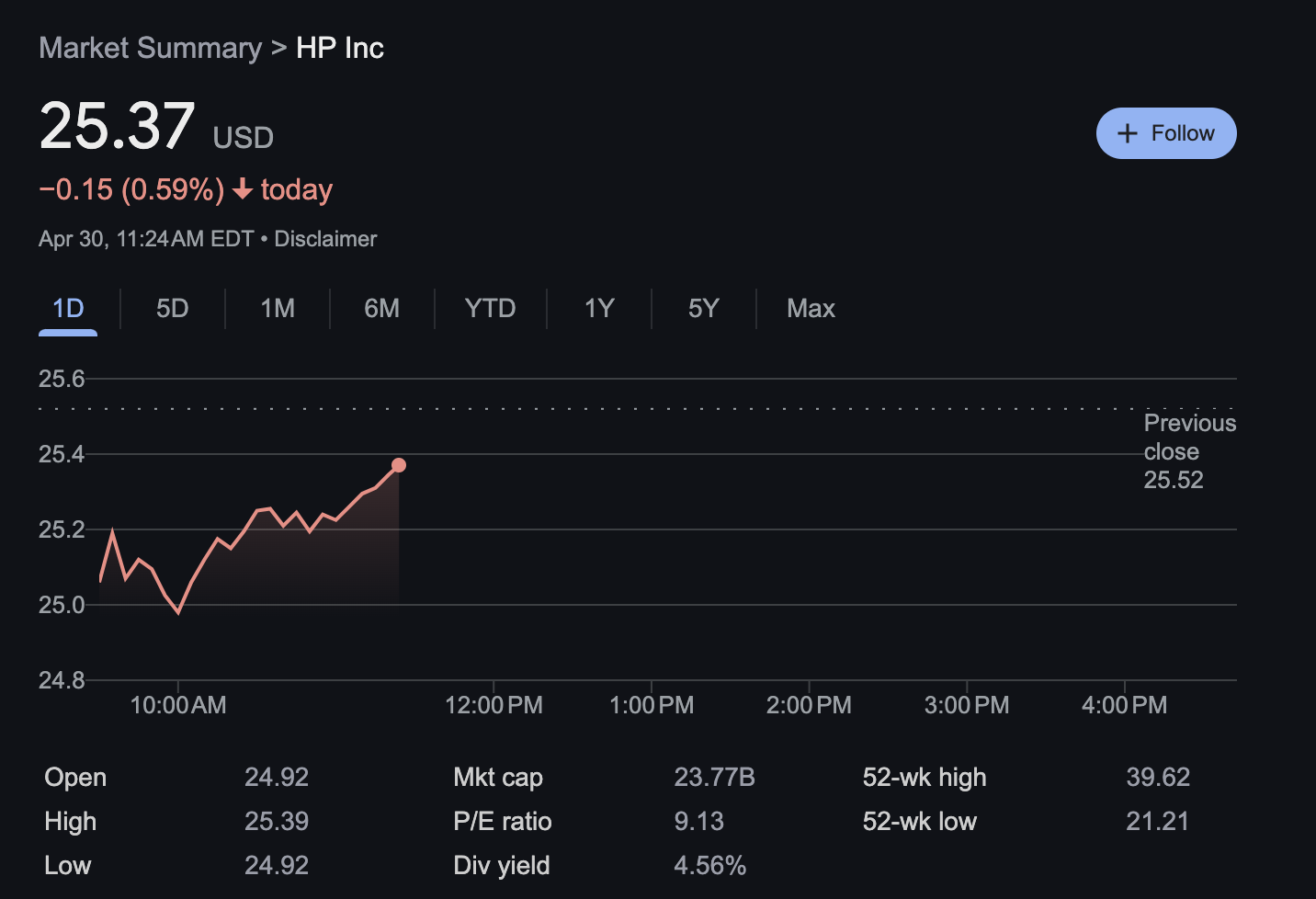
Task: Click the 2:00 PM axis label
Action: pyautogui.click(x=809, y=705)
